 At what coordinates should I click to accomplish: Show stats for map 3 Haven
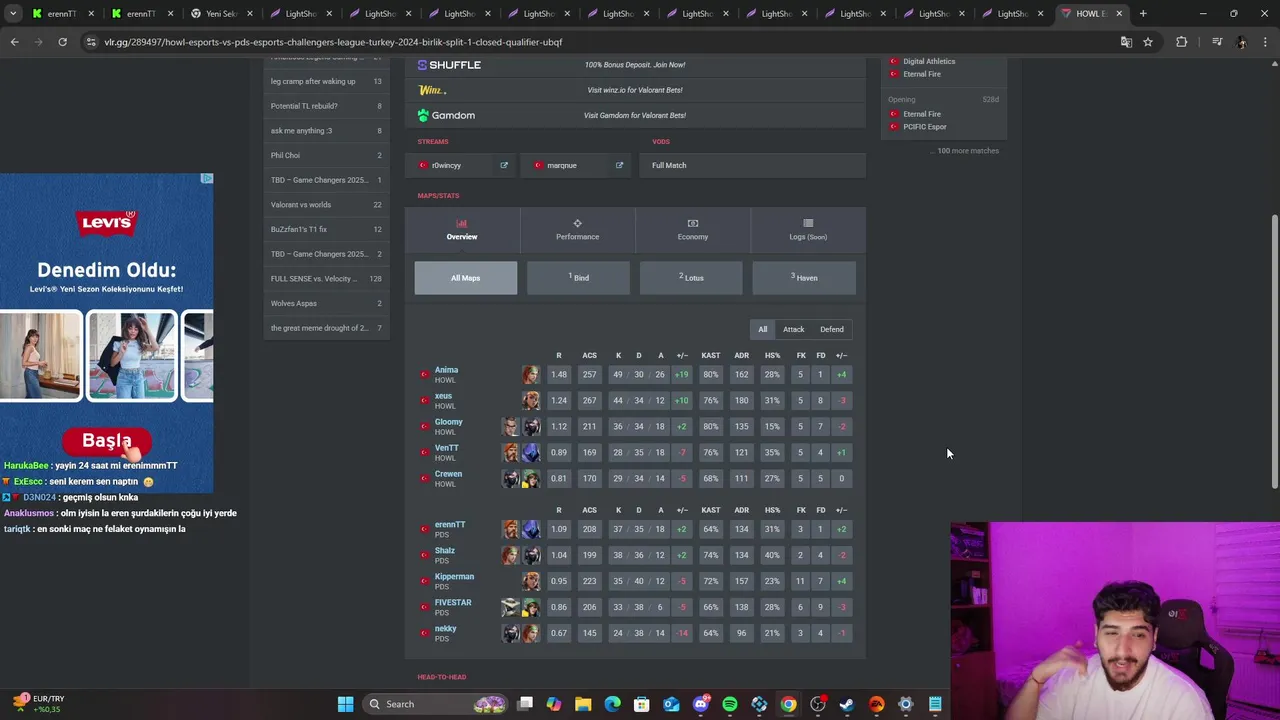click(x=804, y=278)
